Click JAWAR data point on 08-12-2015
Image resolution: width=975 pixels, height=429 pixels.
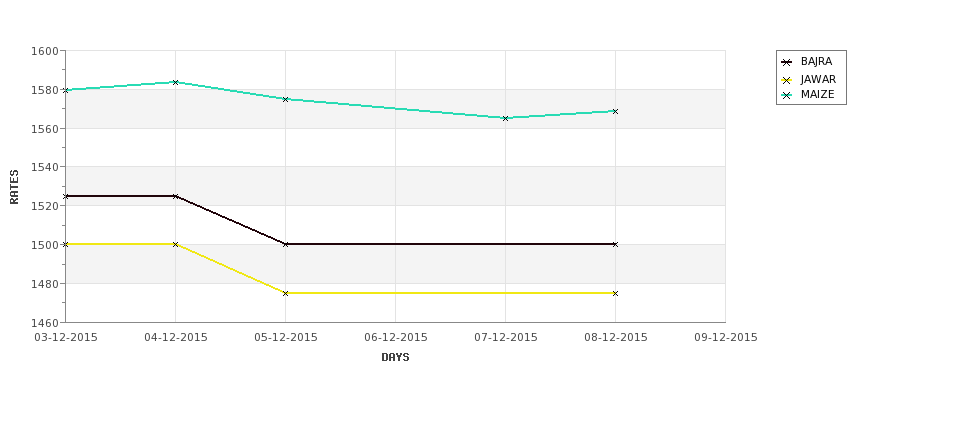(x=616, y=293)
